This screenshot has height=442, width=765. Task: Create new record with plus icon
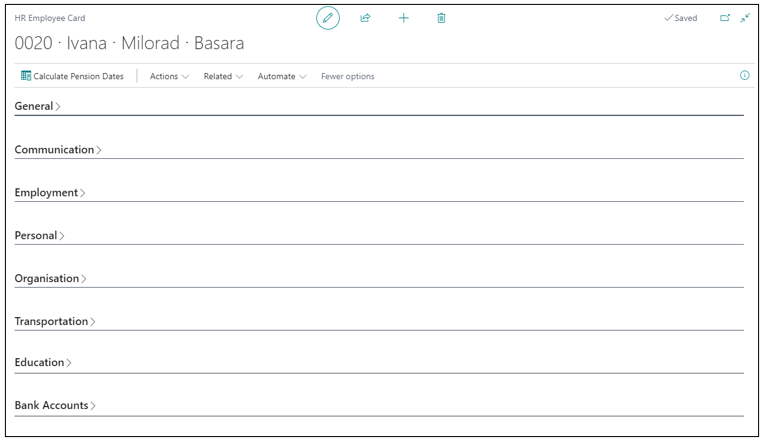[403, 18]
